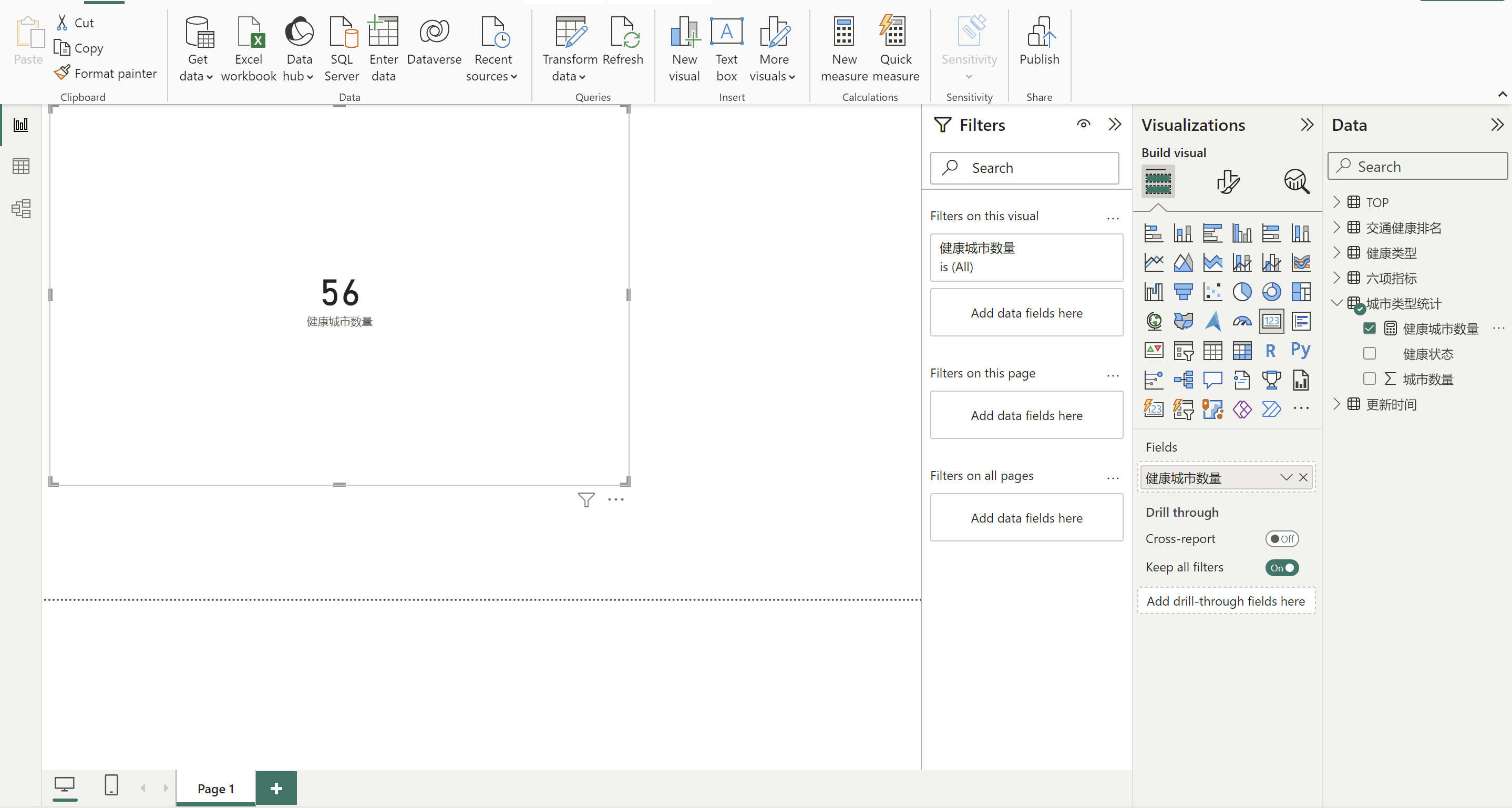Select the donut chart visualization icon
Viewport: 1512px width, 808px height.
click(1271, 292)
